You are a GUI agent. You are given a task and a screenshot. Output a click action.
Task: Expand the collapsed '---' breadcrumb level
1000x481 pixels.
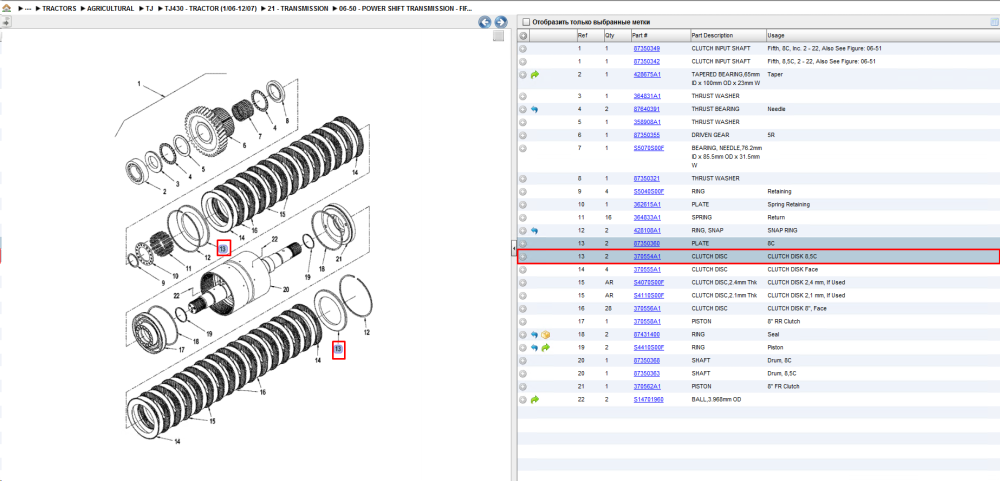[x=26, y=9]
